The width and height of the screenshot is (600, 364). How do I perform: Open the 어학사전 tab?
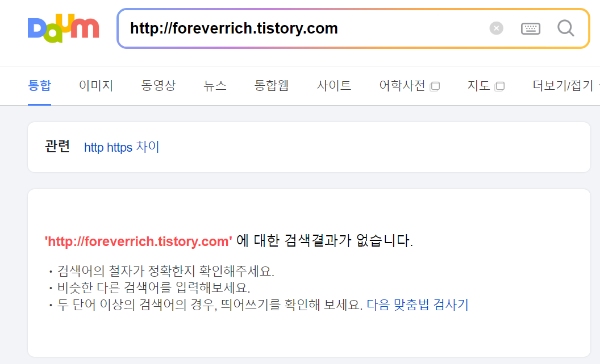click(409, 85)
